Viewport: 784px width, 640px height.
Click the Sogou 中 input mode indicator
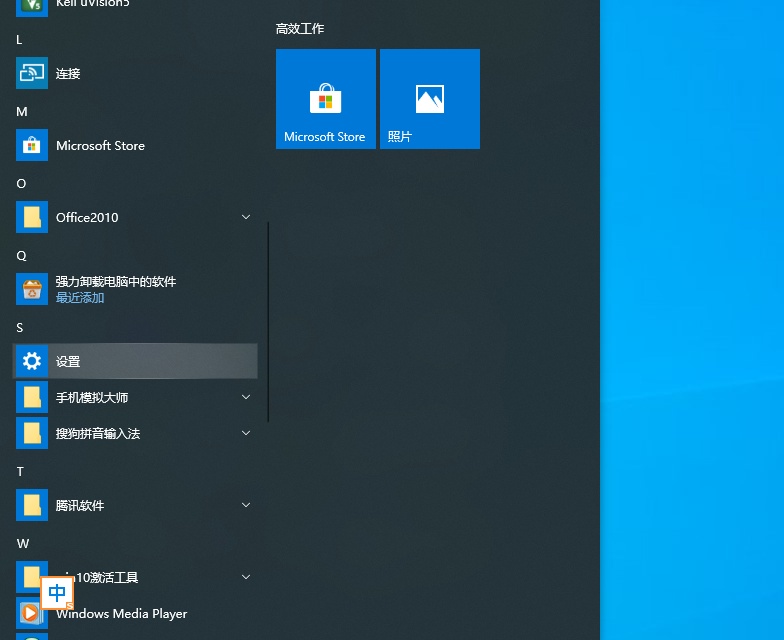(57, 593)
